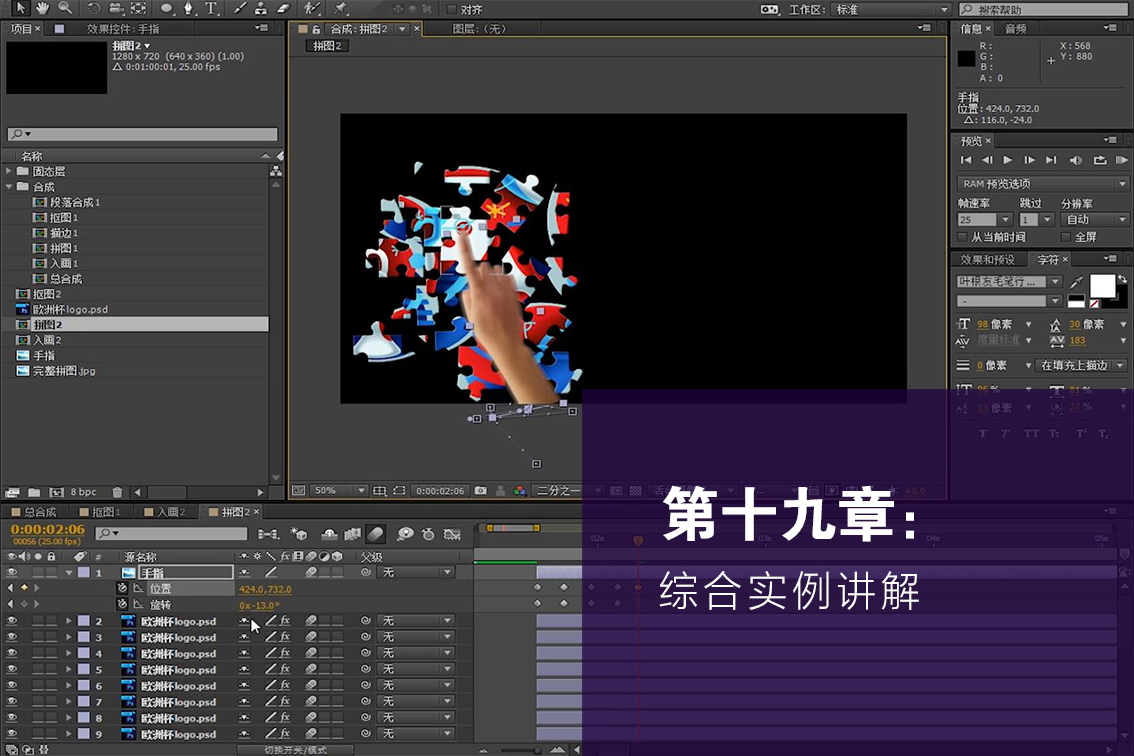This screenshot has height=756, width=1134.
Task: Play the preview
Action: [1007, 160]
